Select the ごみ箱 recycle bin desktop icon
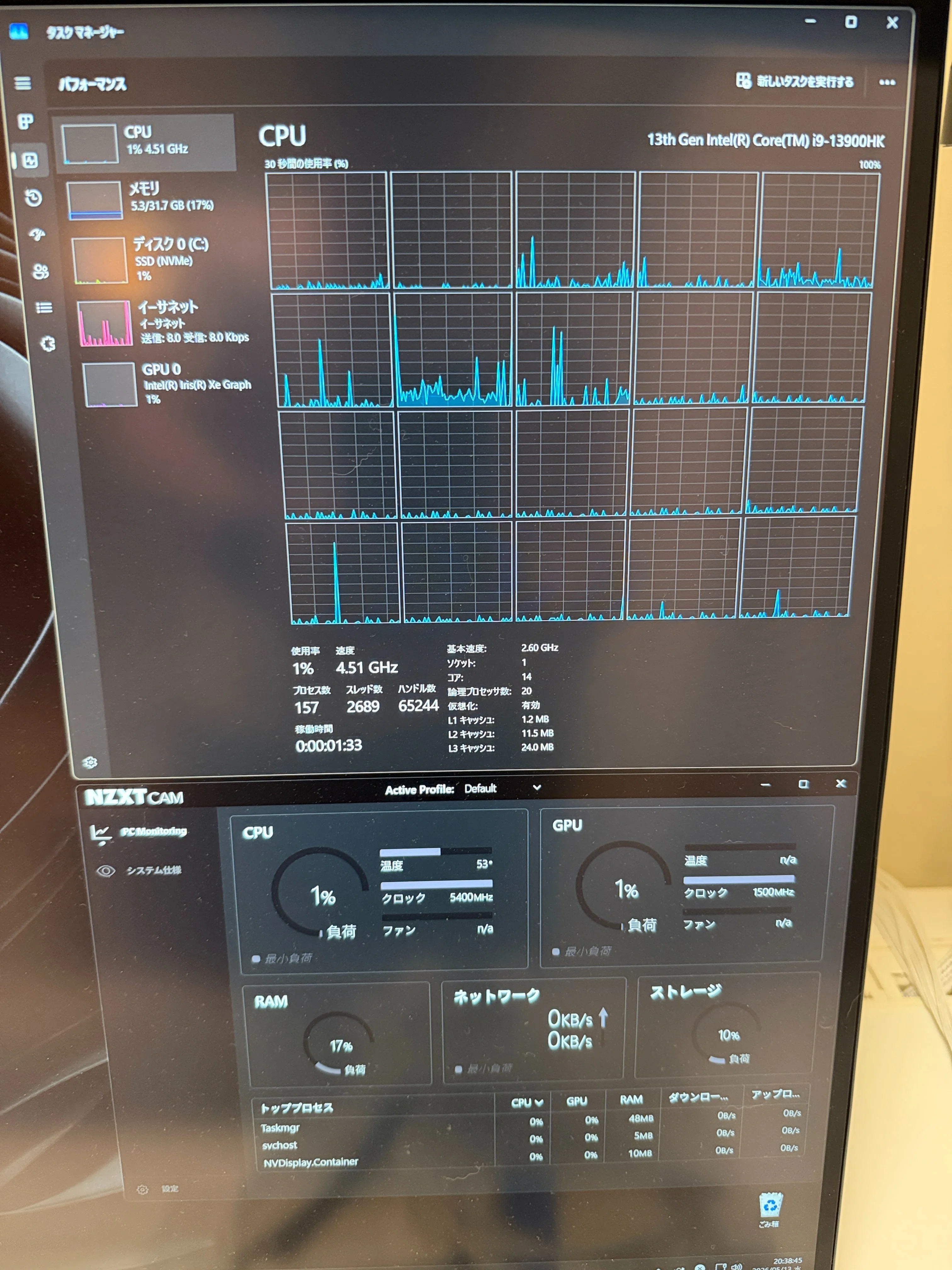Viewport: 952px width, 1270px height. pos(770,1210)
